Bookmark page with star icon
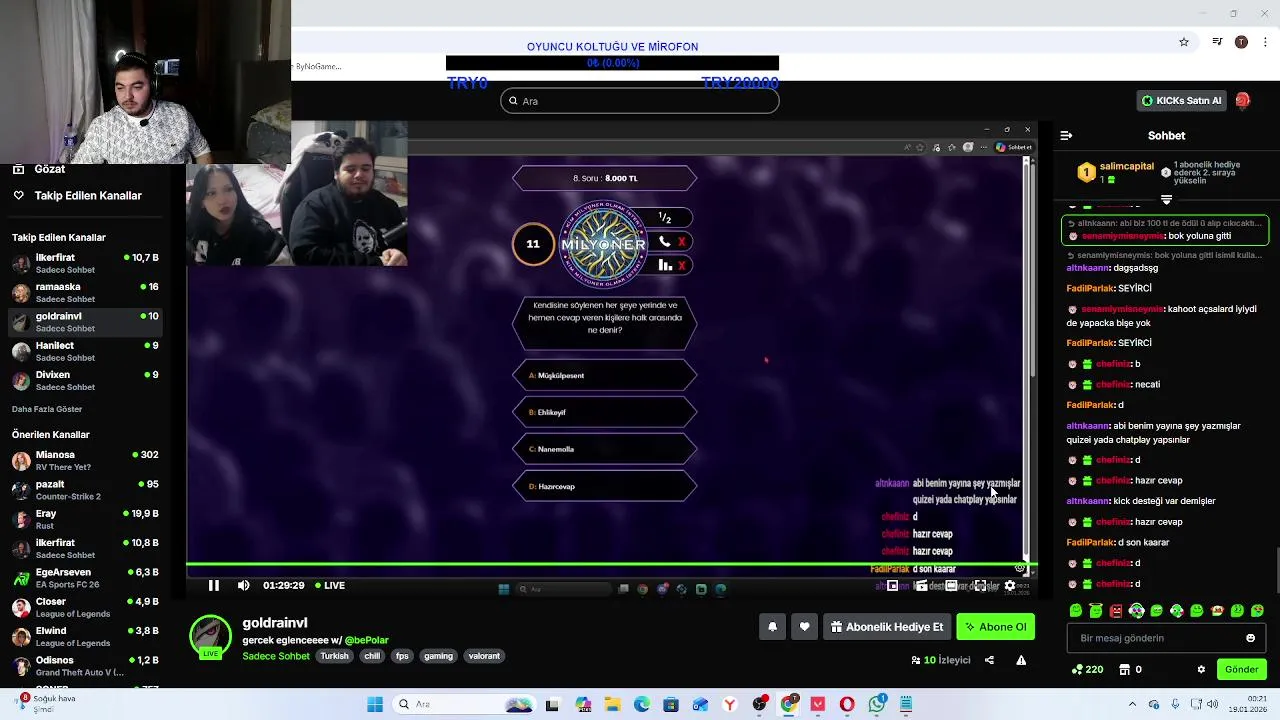 point(1184,42)
